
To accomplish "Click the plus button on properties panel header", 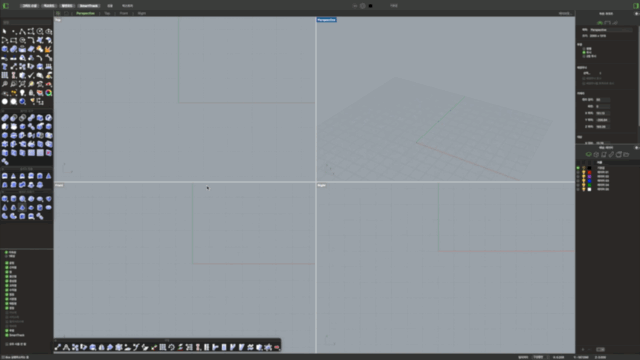I will click(636, 13).
